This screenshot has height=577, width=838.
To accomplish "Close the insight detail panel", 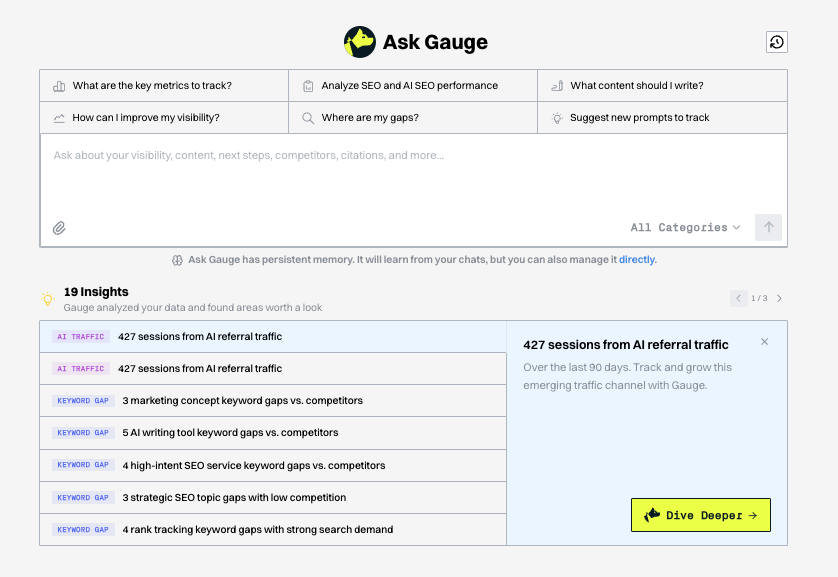I will coord(764,341).
